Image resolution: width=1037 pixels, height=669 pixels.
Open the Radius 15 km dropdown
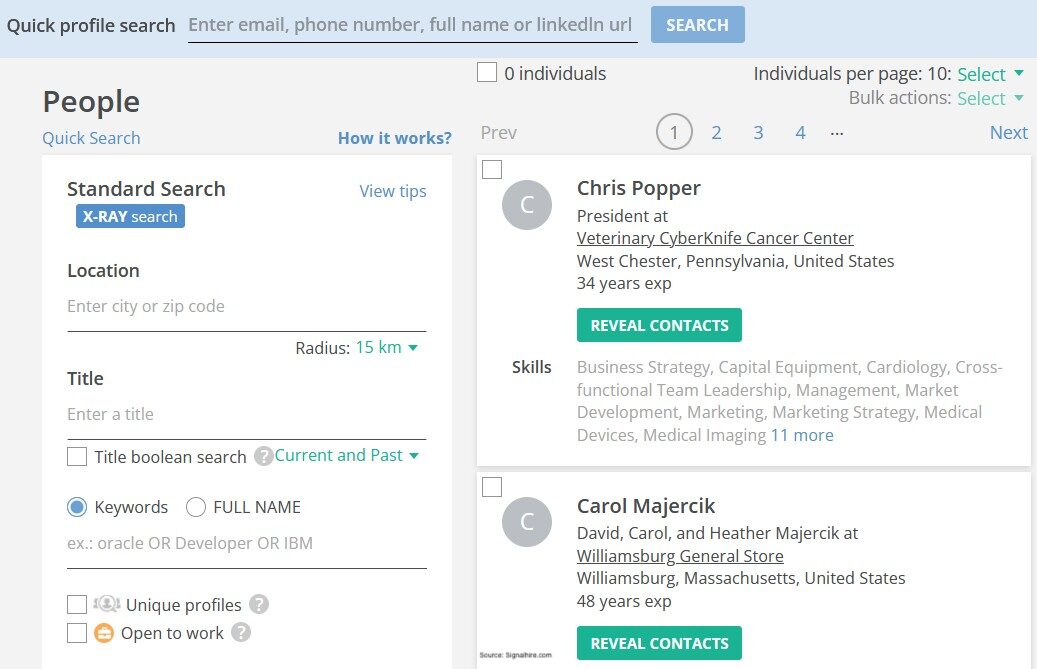click(386, 348)
